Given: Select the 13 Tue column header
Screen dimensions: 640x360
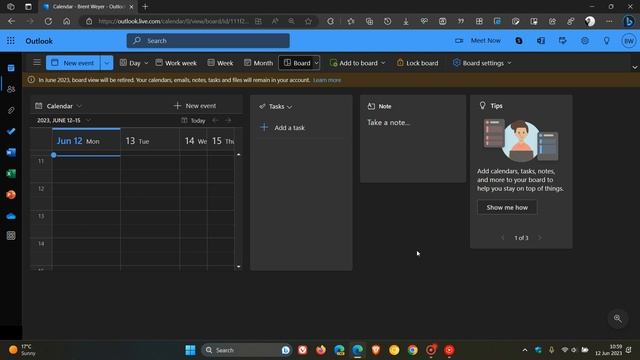Looking at the screenshot, I should click(x=150, y=141).
